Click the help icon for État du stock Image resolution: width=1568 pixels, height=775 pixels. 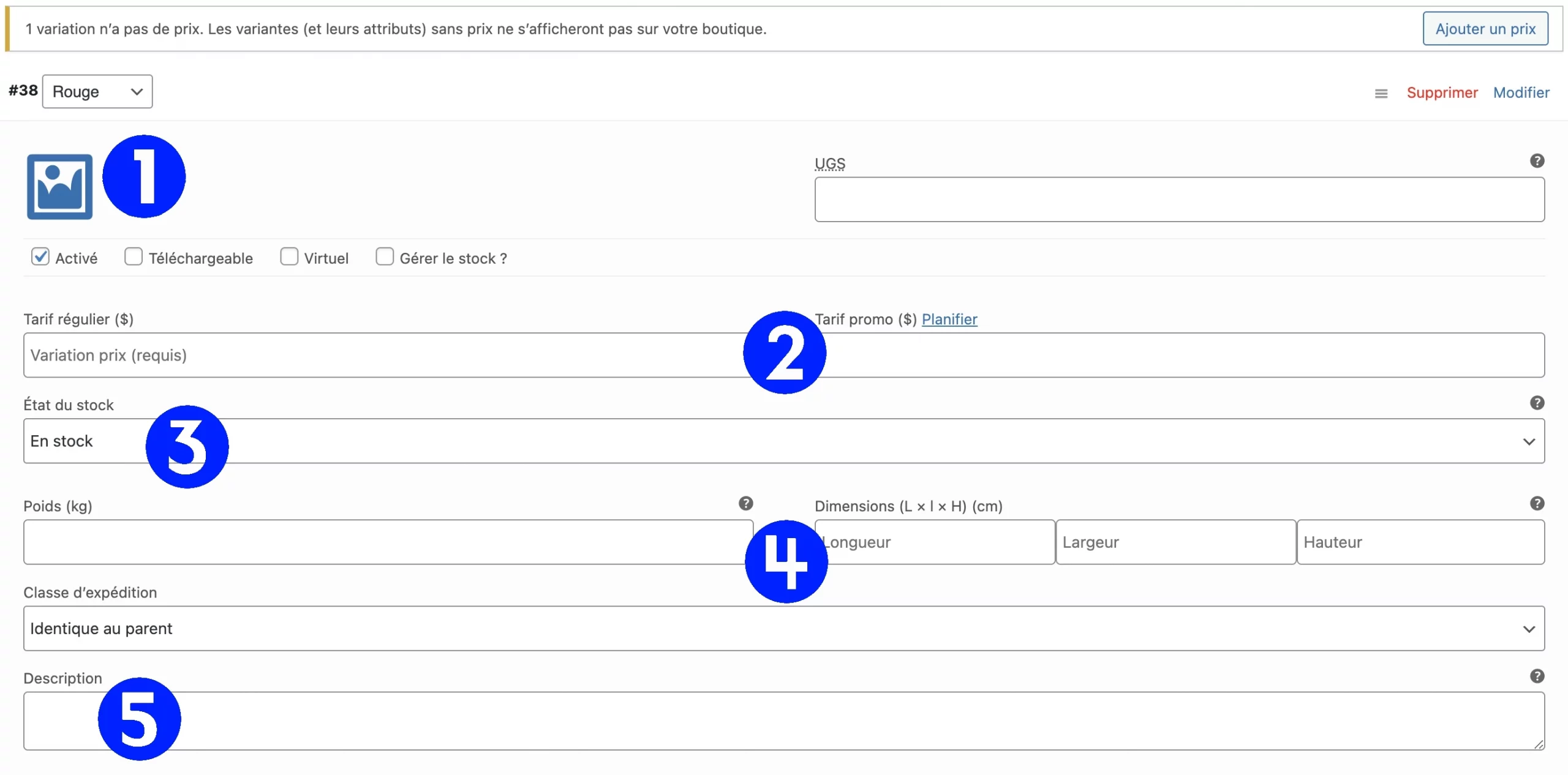[1536, 403]
